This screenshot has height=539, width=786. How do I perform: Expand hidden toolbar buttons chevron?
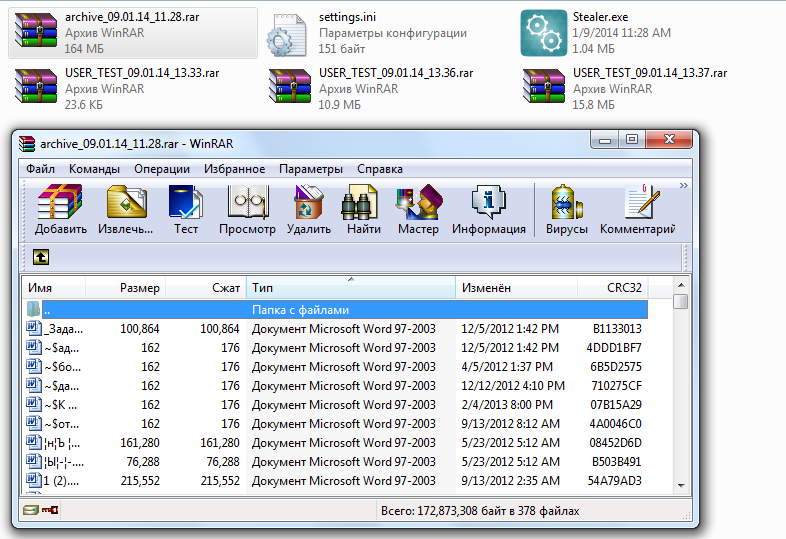point(684,186)
